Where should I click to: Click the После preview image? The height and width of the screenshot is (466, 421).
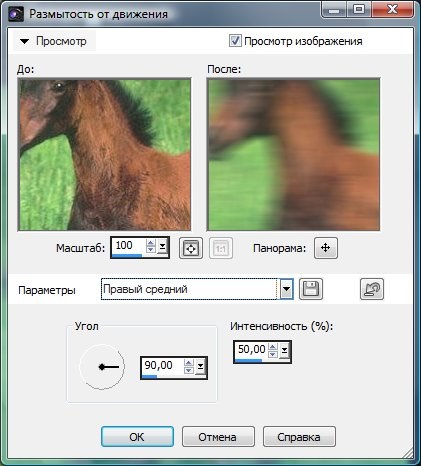[x=293, y=154]
